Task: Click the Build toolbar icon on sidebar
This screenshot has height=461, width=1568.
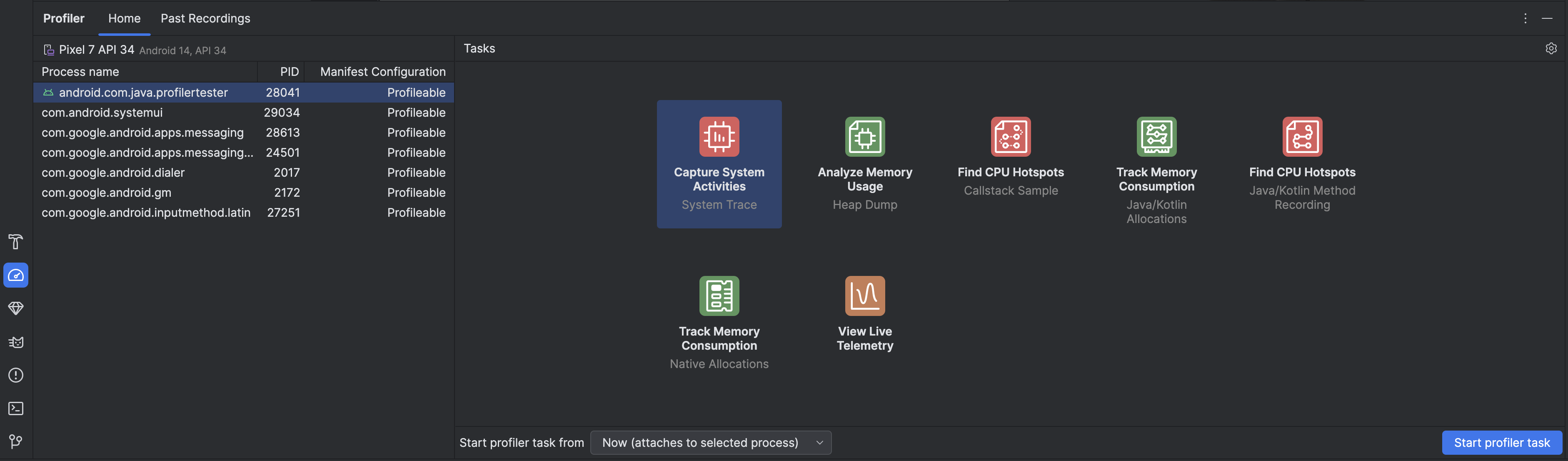Action: 15,243
